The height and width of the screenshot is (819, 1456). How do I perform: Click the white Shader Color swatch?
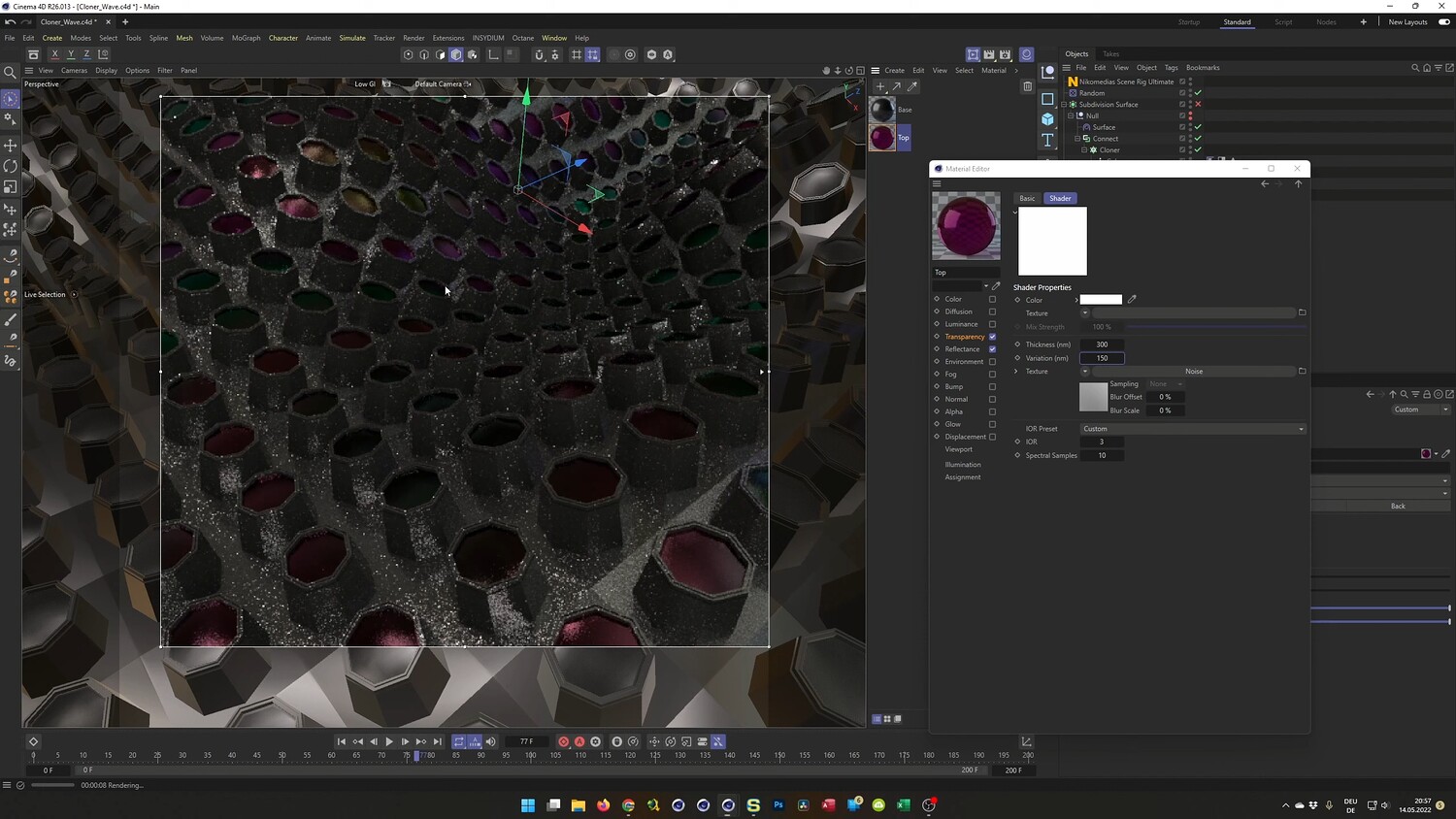tap(1101, 300)
